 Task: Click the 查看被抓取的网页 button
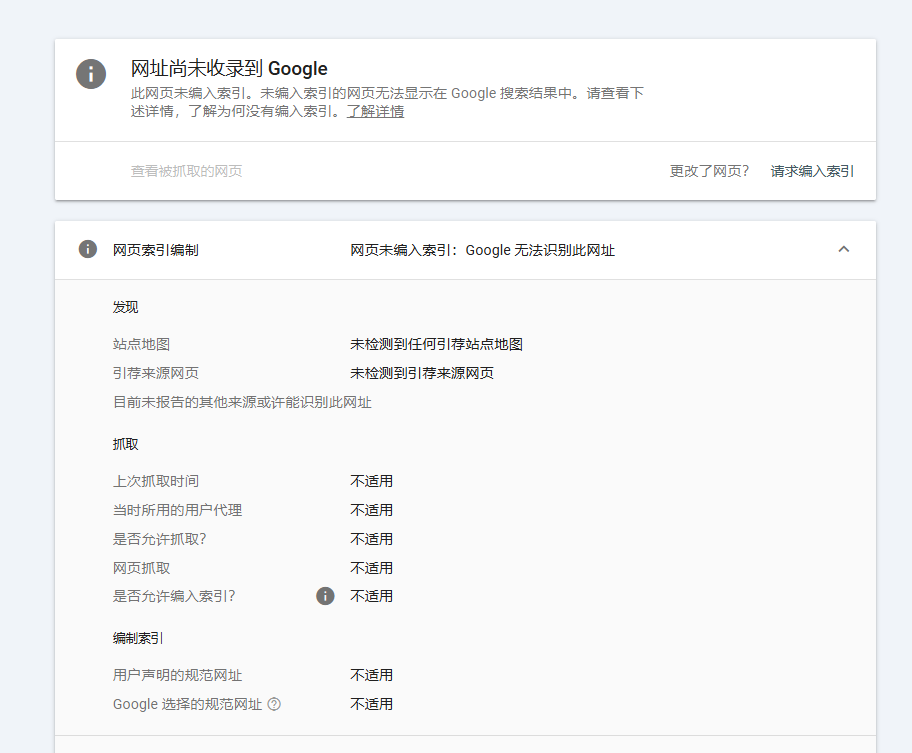tap(186, 171)
